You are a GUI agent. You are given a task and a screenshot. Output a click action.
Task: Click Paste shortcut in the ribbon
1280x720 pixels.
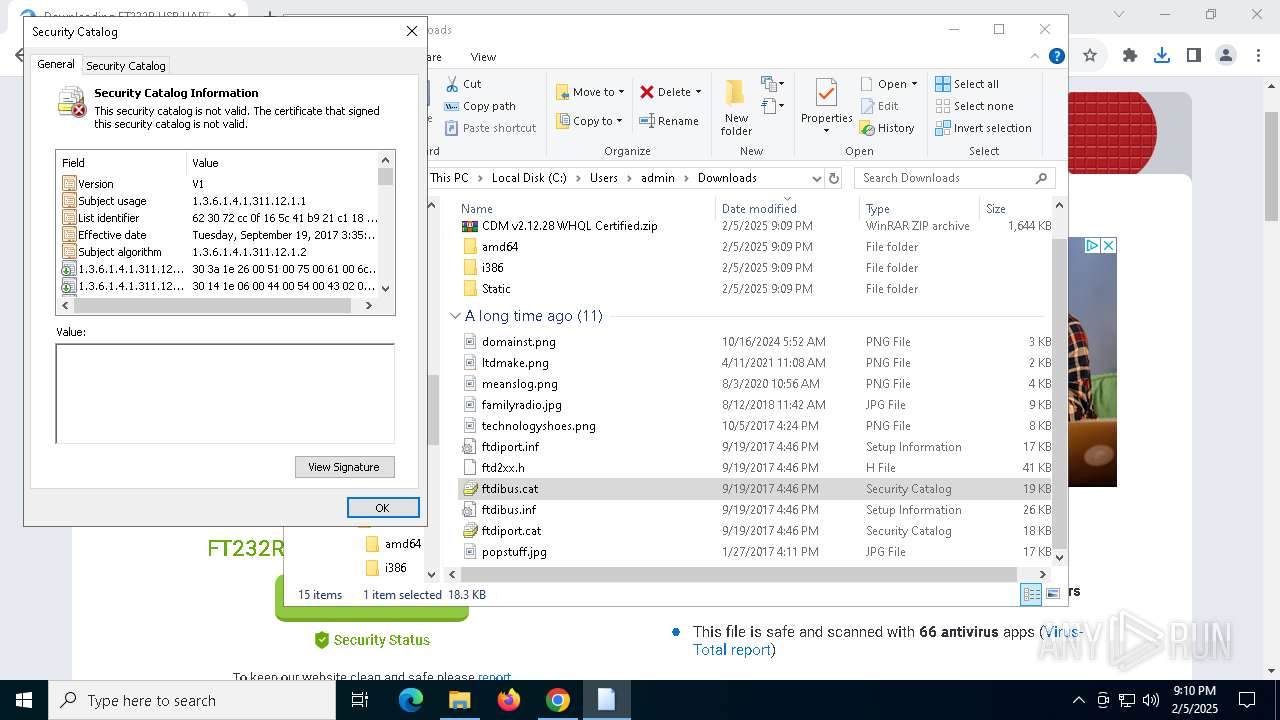(x=490, y=128)
